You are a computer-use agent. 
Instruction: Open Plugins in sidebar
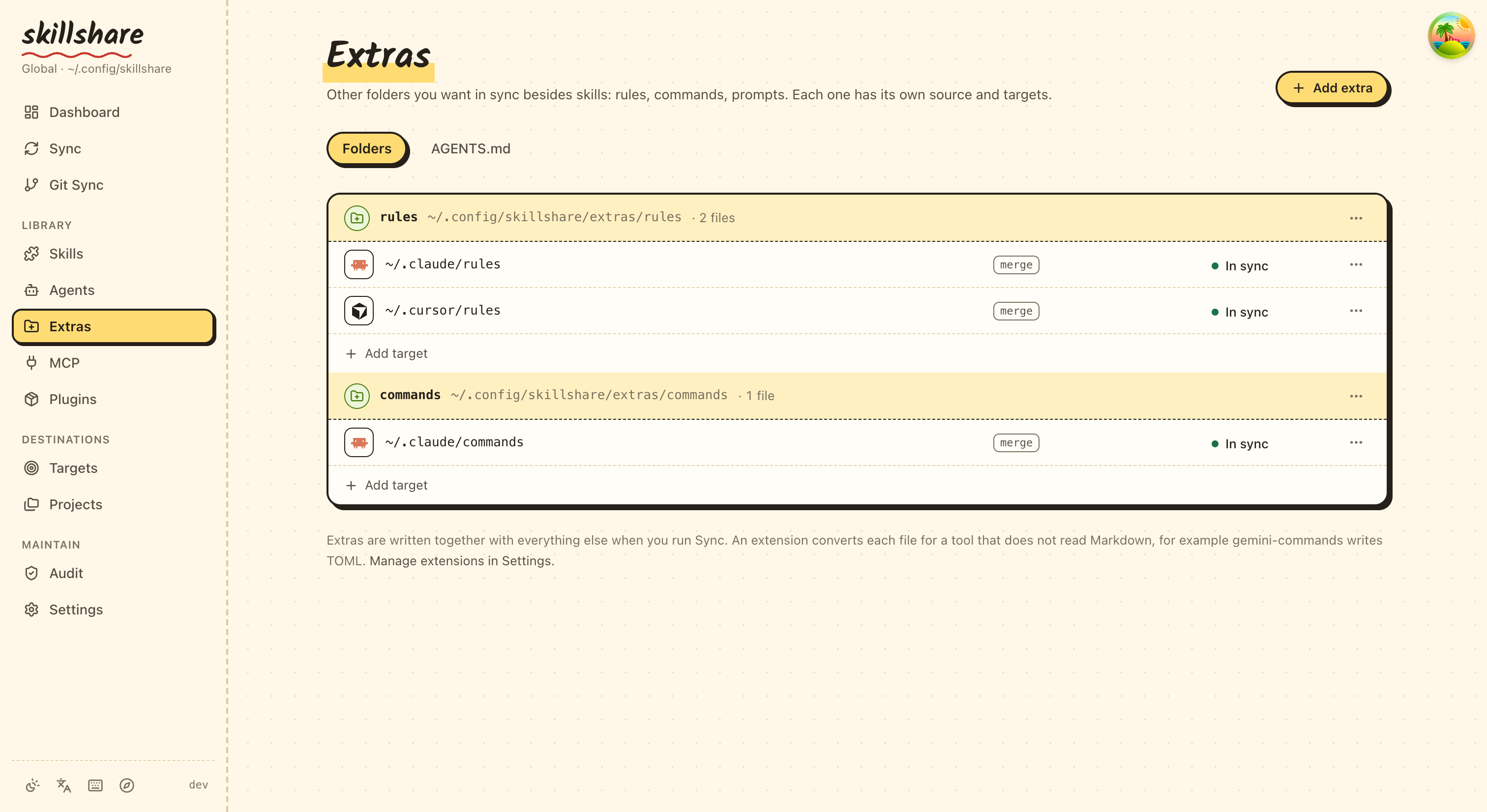[x=113, y=399]
